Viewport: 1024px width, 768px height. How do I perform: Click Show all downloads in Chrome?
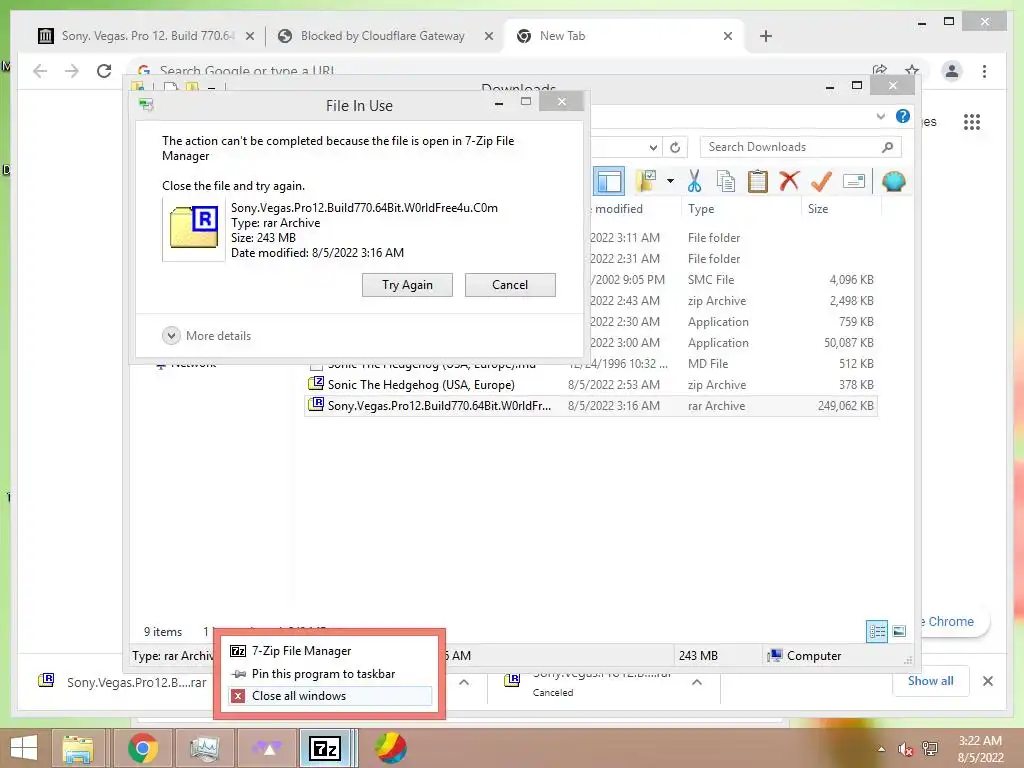click(x=931, y=681)
